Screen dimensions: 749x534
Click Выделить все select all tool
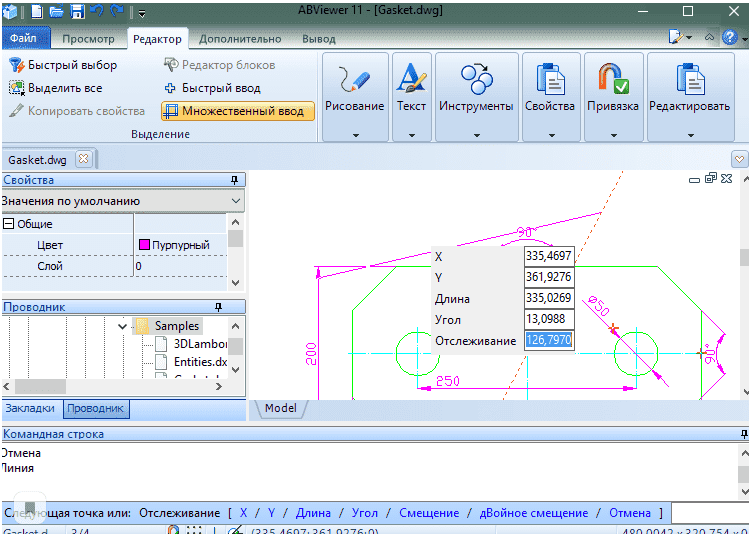56,88
